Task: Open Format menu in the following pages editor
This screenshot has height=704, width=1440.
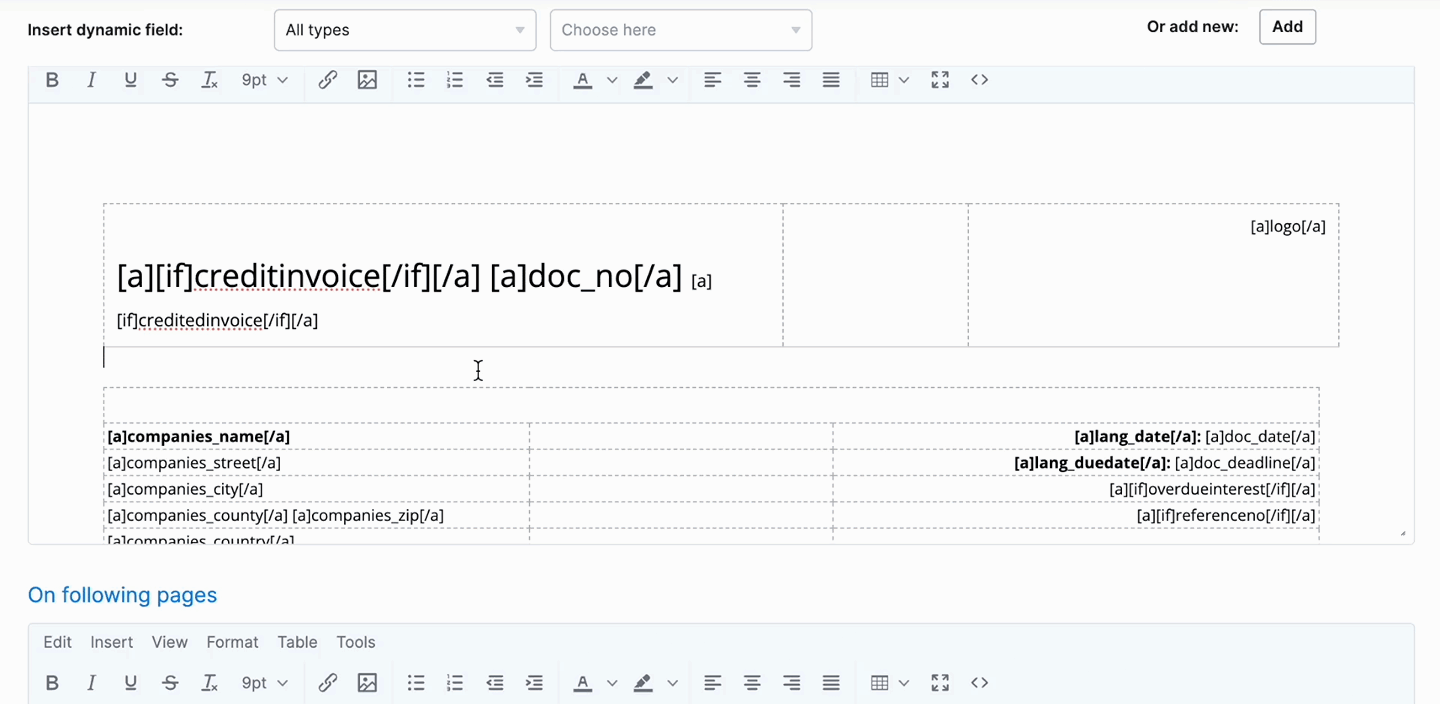Action: point(232,642)
